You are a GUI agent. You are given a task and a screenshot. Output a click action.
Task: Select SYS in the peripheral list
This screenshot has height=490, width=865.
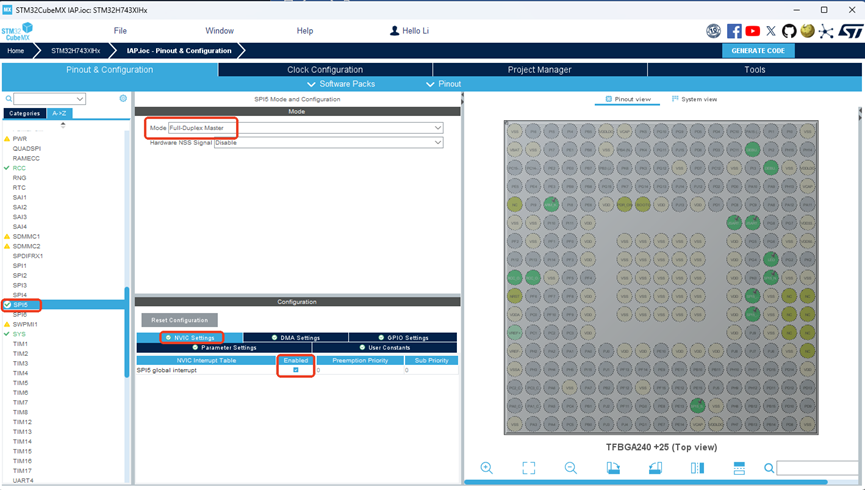[19, 334]
